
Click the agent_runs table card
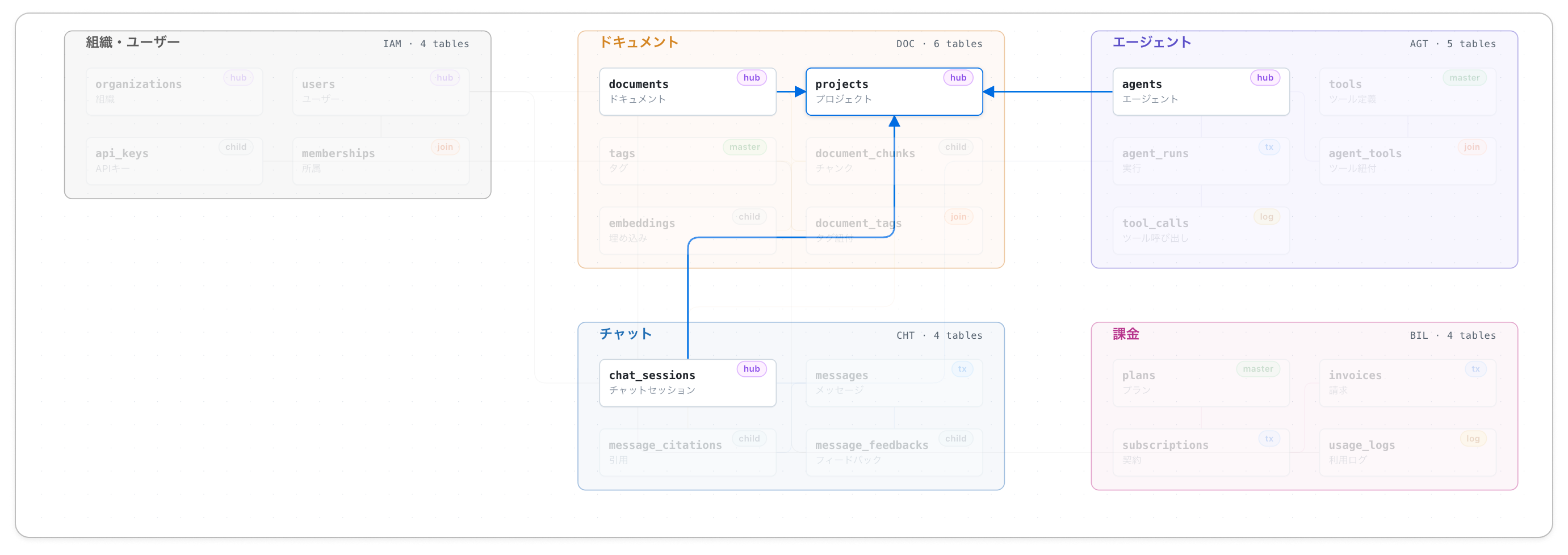tap(1201, 161)
